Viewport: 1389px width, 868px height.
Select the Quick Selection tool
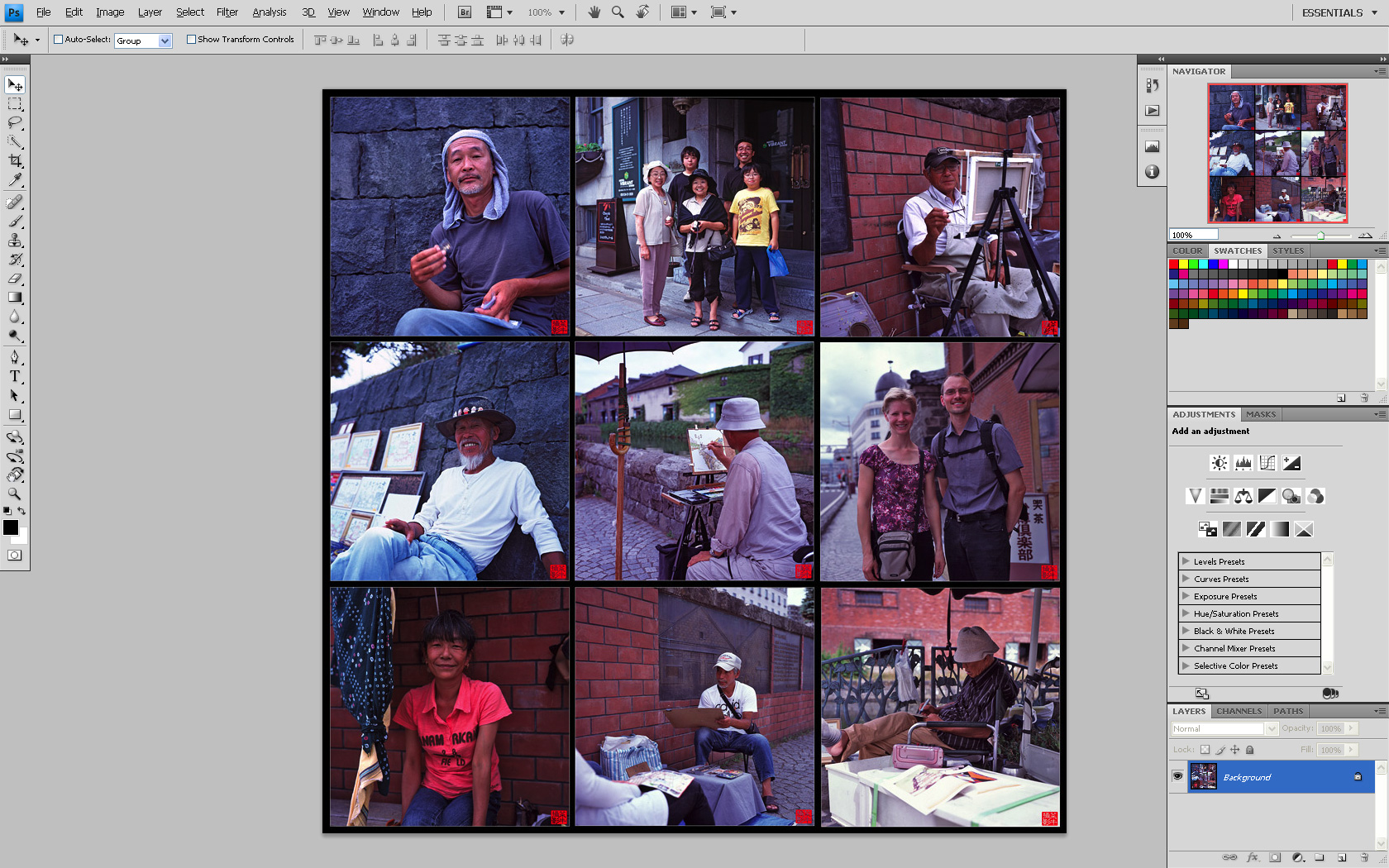pos(15,142)
